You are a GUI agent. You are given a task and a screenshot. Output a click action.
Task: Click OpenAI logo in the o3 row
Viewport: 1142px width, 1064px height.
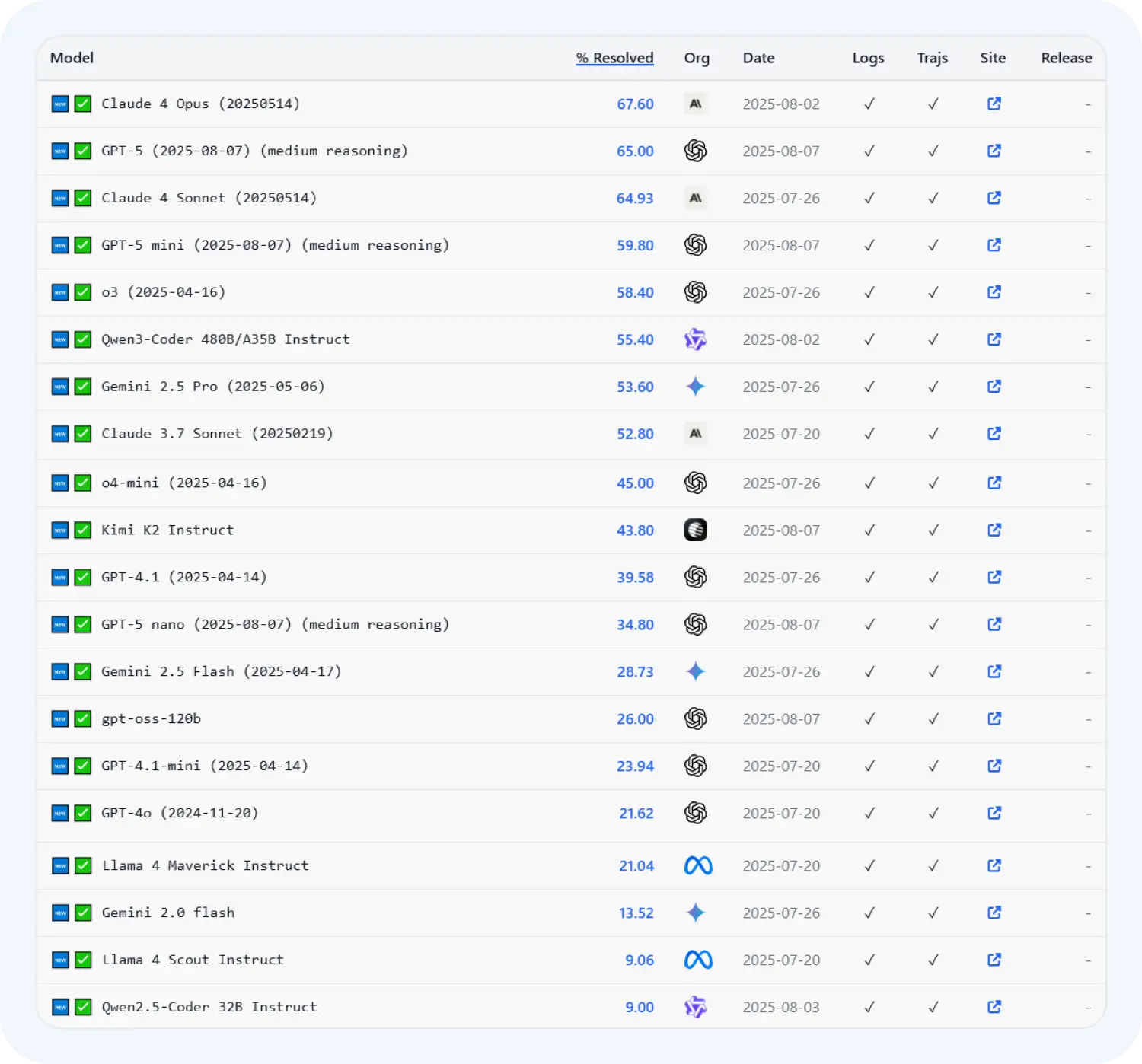(x=695, y=292)
